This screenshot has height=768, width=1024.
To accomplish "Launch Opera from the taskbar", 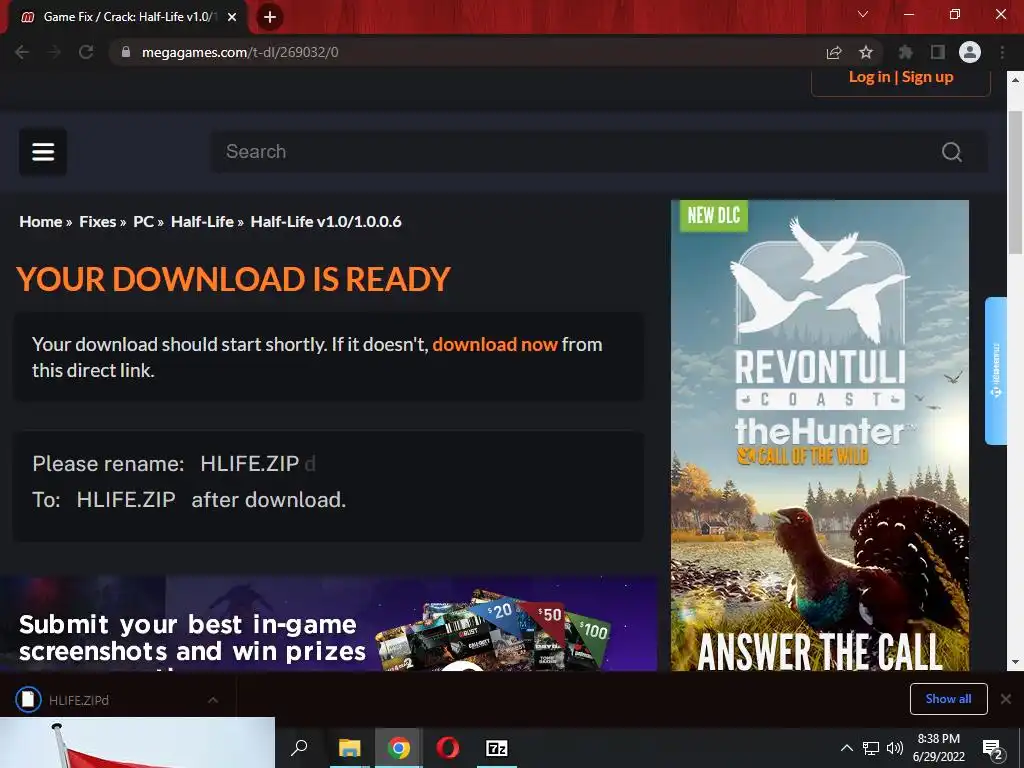I will [x=447, y=748].
